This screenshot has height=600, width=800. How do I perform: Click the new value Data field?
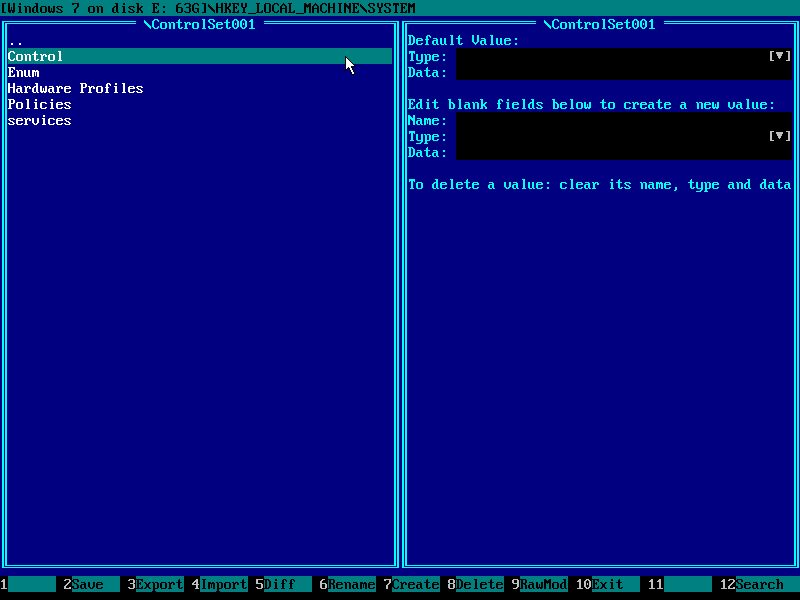tap(623, 152)
